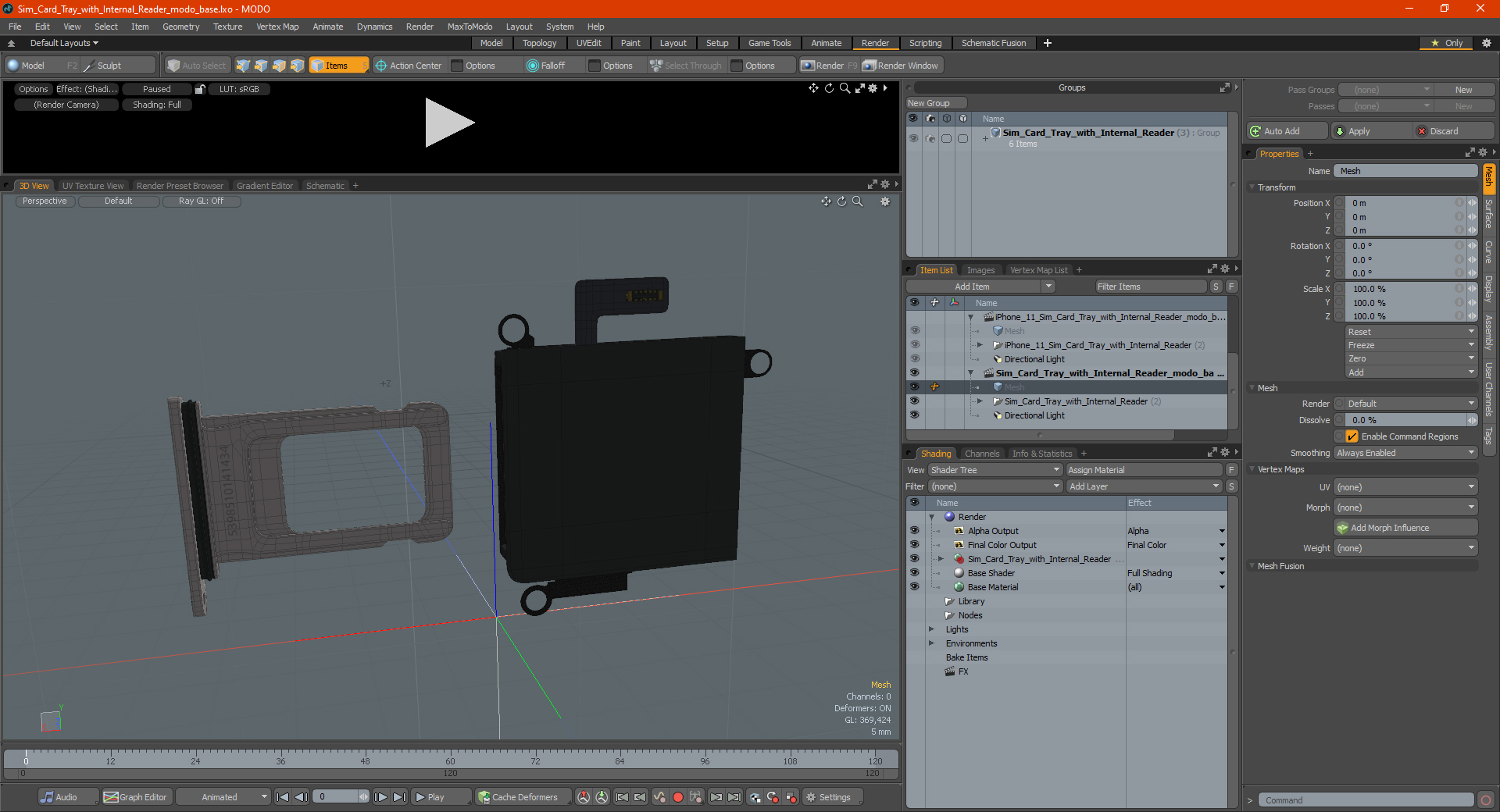Open the Shader Tree view dropdown

coord(995,470)
